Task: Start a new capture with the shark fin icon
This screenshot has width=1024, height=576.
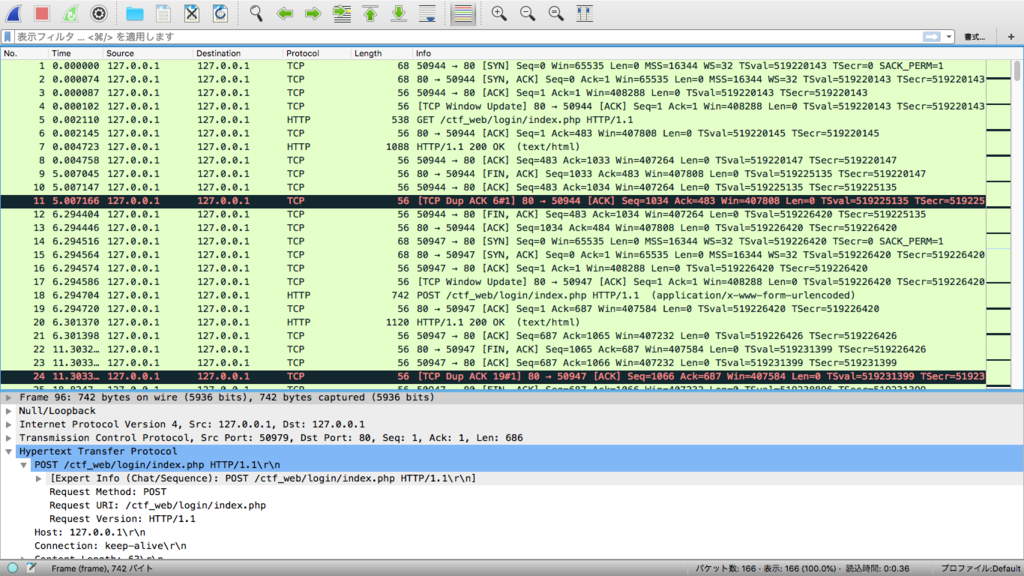Action: click(x=14, y=13)
